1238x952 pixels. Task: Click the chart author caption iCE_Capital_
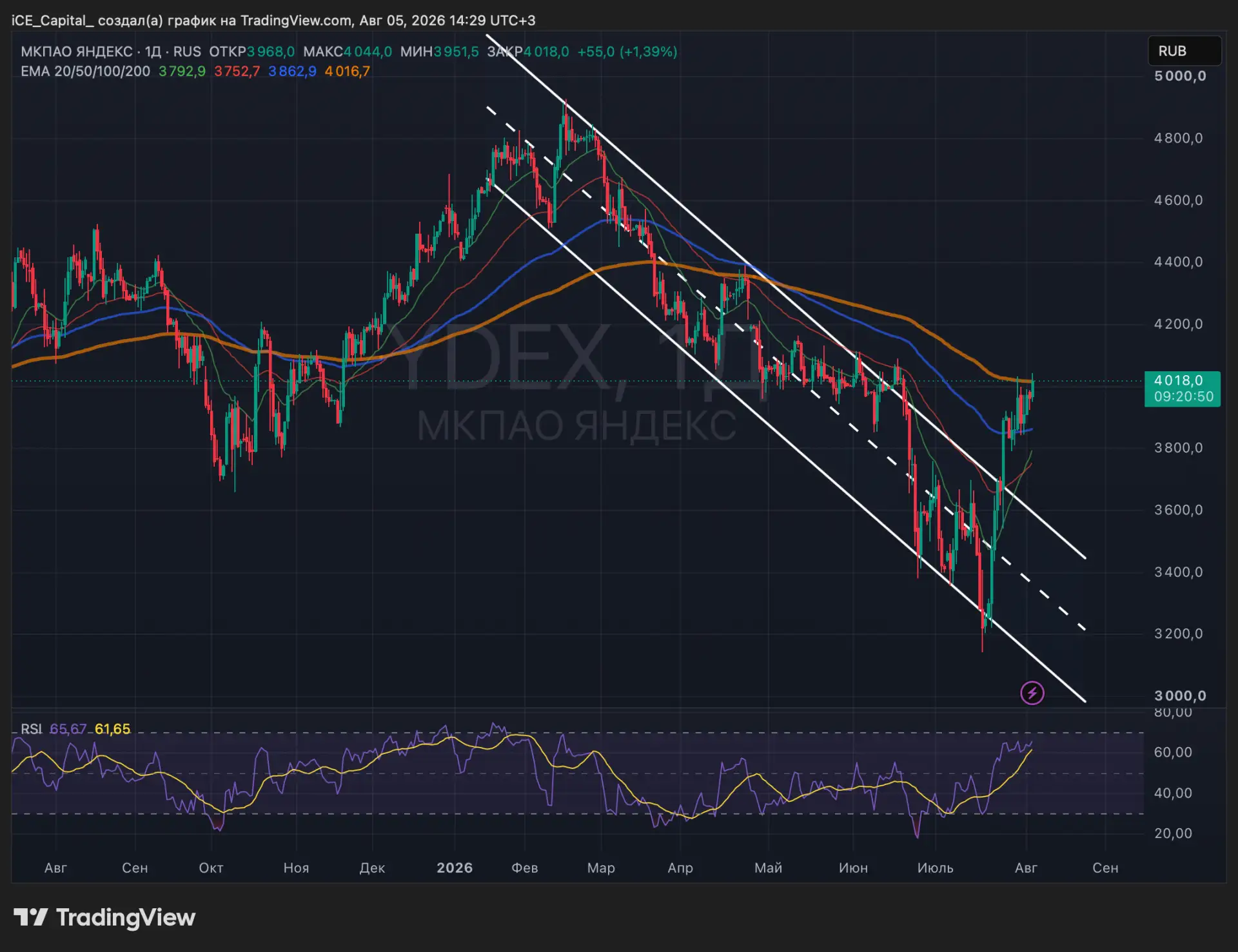point(53,21)
